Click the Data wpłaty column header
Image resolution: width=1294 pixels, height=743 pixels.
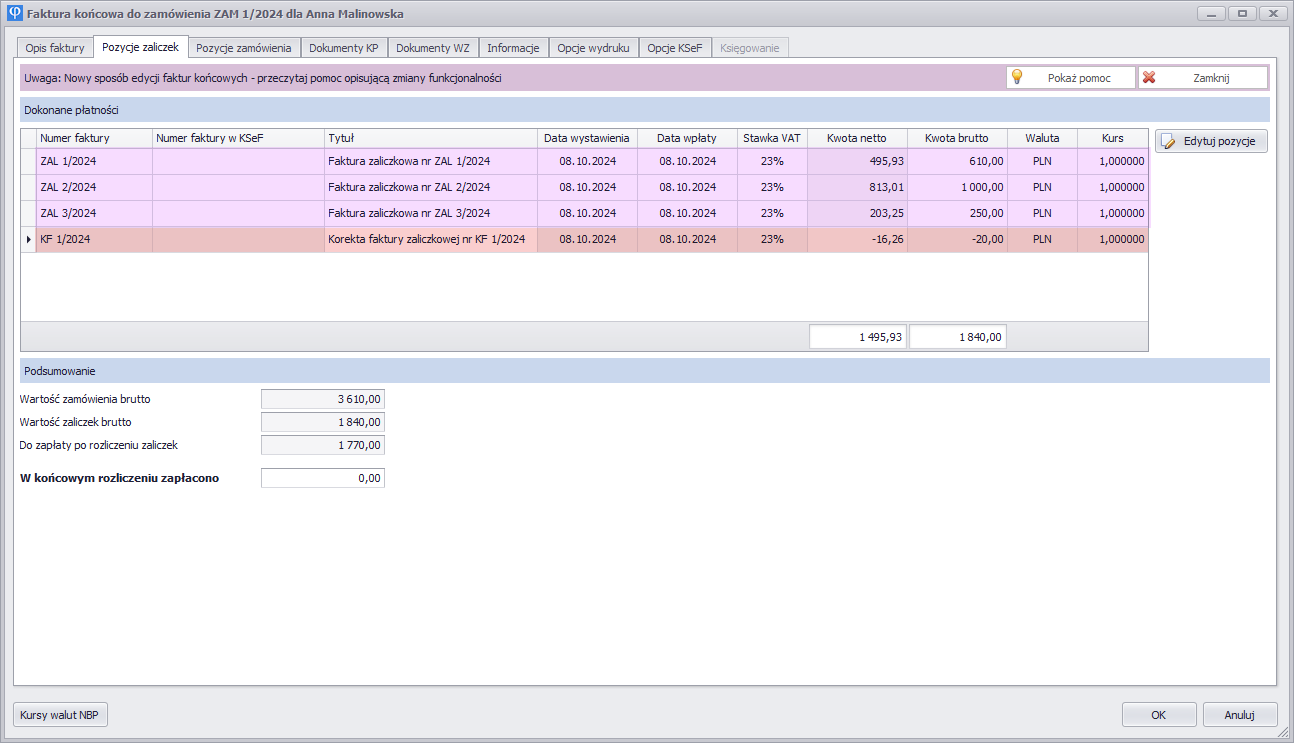686,138
